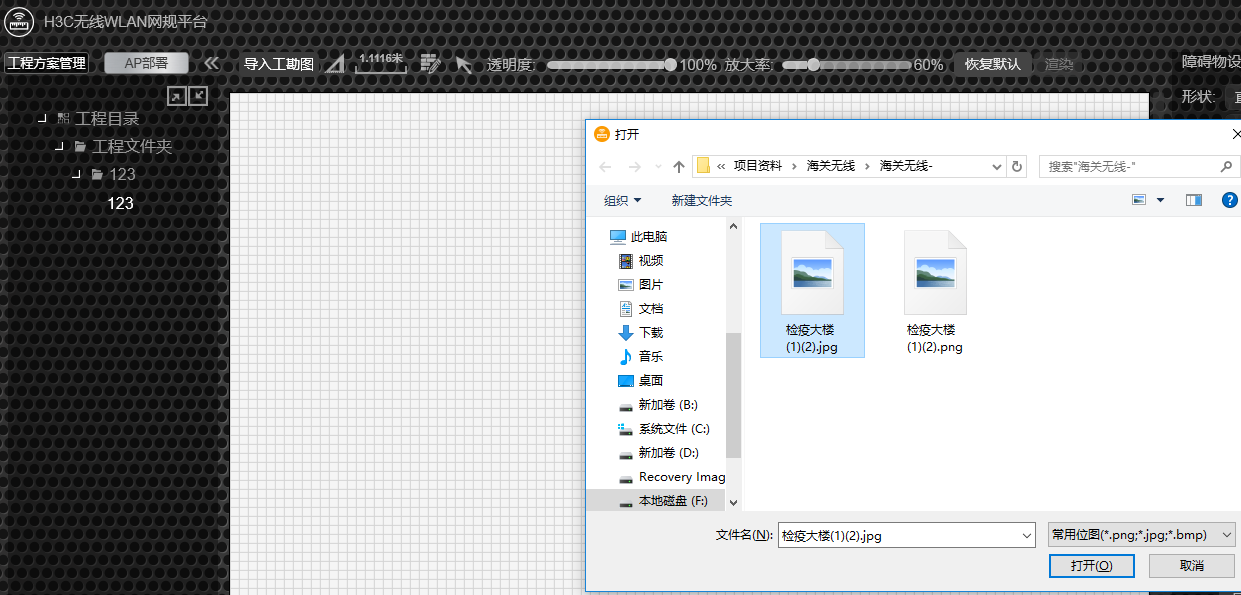Go forward in the Open dialog
Image resolution: width=1241 pixels, height=595 pixels.
coord(634,166)
